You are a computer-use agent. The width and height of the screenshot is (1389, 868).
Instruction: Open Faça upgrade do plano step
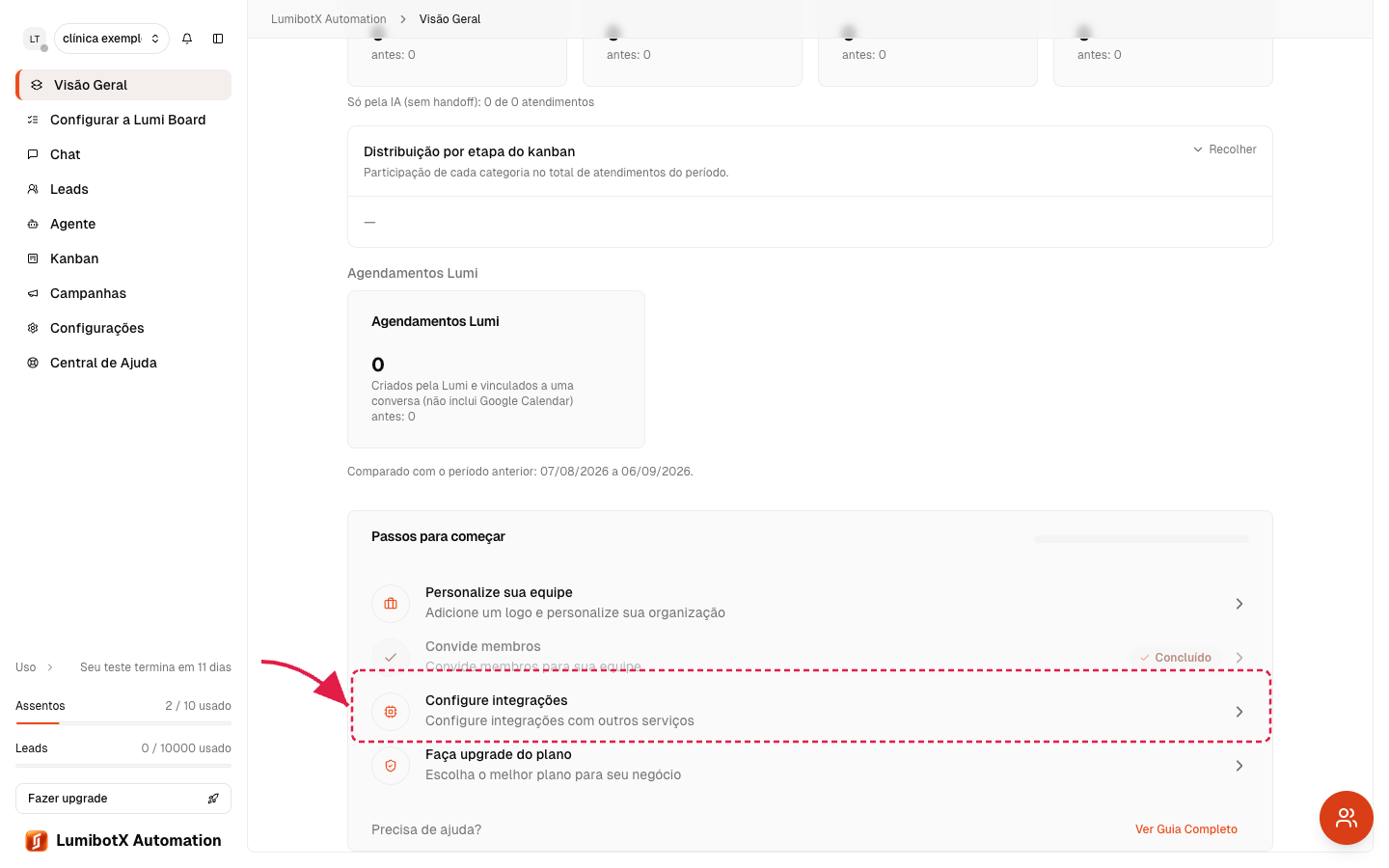(x=810, y=766)
